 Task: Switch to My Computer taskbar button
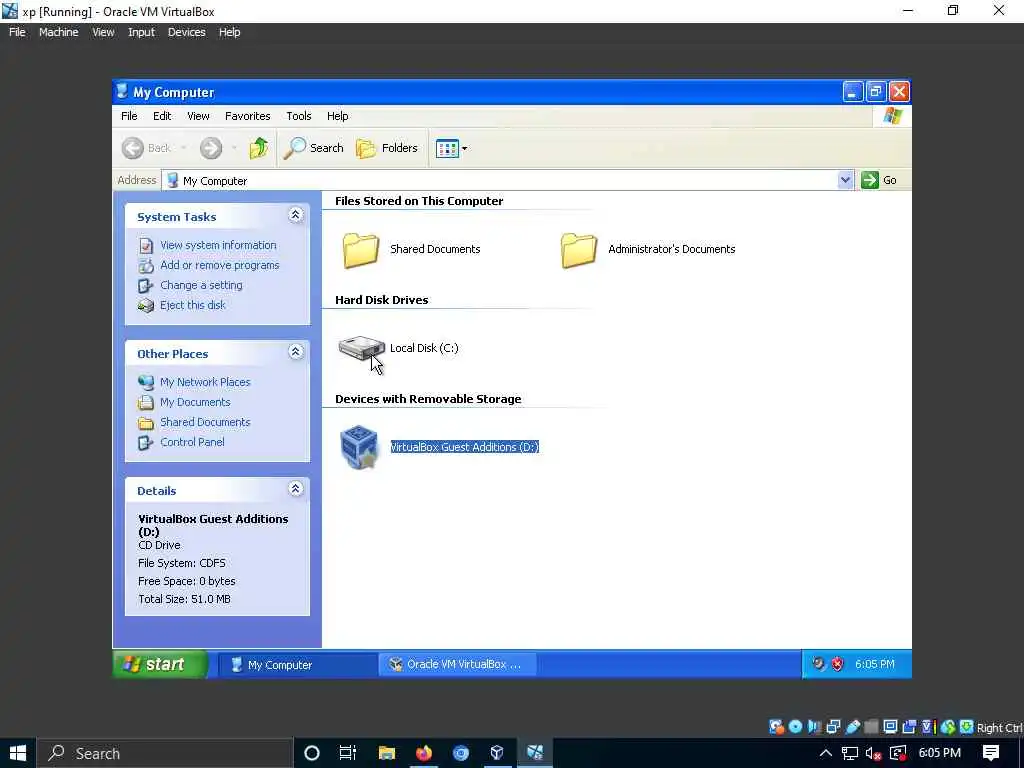click(x=297, y=665)
